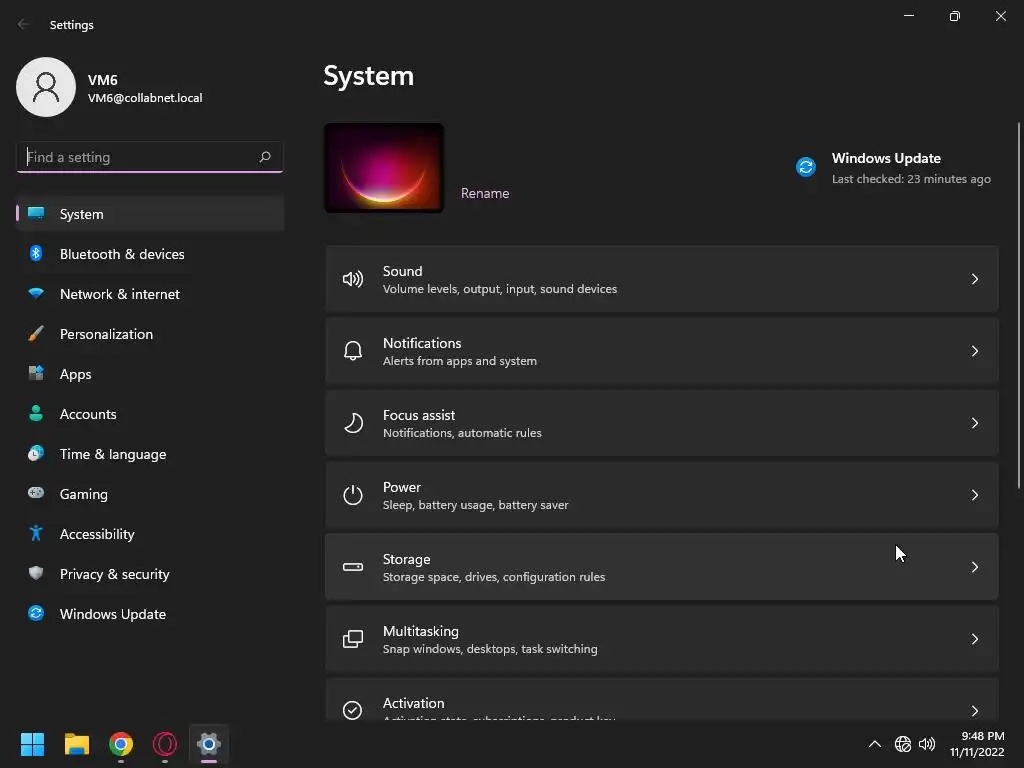Click the vertical scrollbar
1024x768 pixels.
pos(1019,305)
